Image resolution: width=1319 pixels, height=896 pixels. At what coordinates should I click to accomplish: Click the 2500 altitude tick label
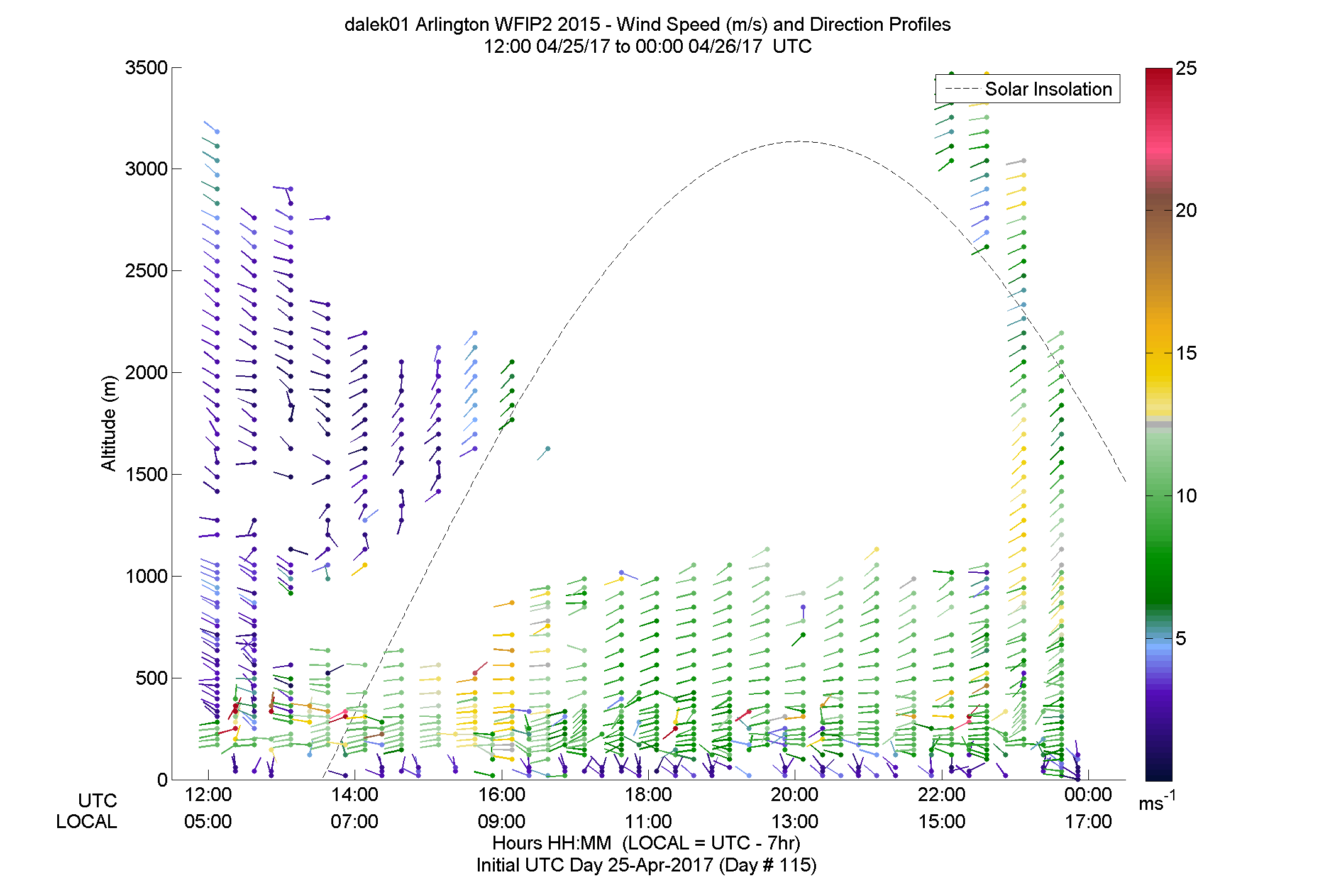point(146,271)
